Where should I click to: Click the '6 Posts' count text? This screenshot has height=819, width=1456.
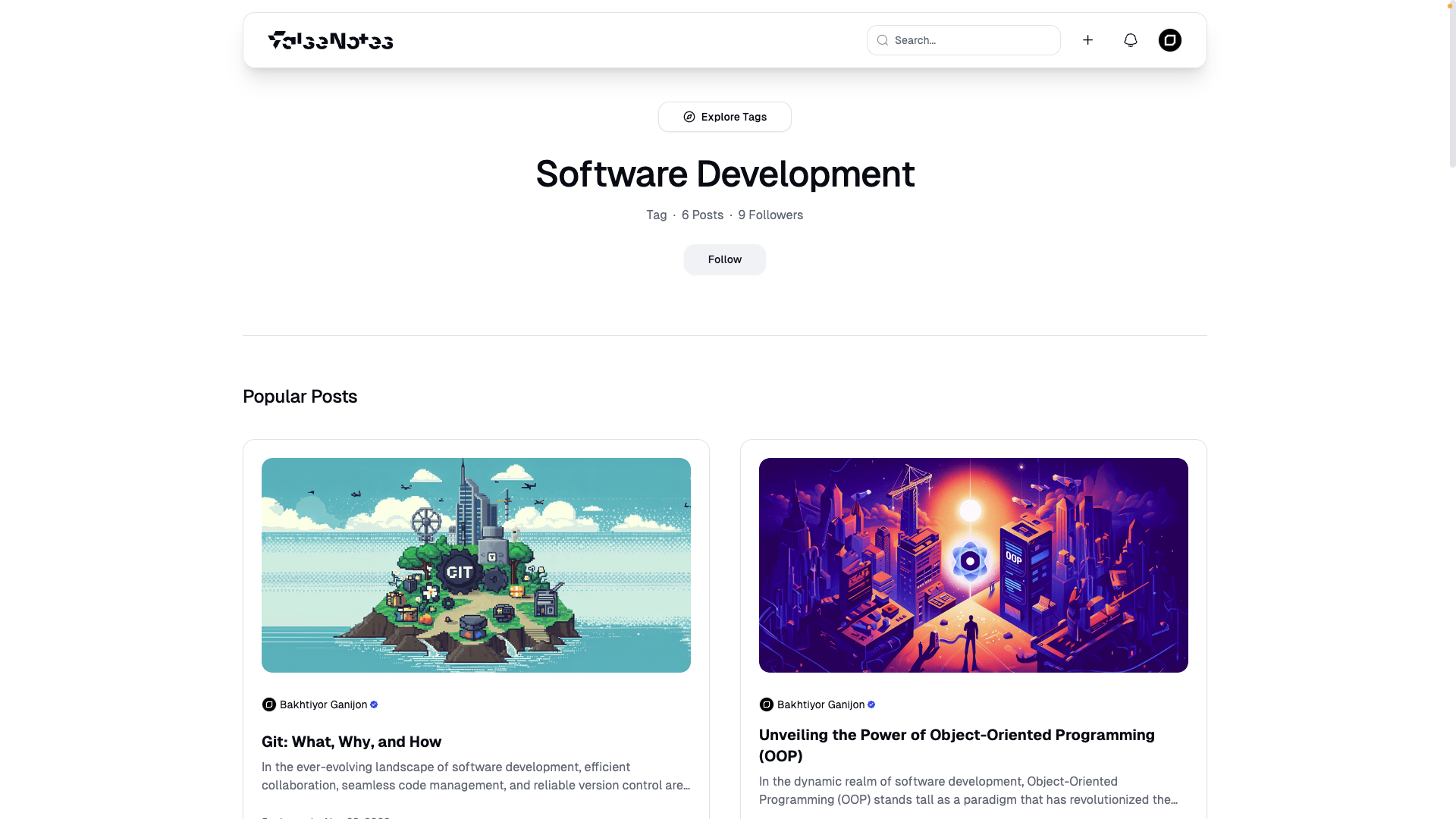click(x=702, y=215)
